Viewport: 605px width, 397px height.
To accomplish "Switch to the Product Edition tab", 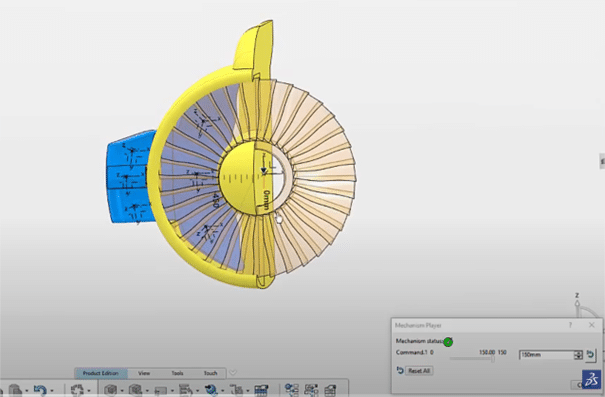I will [x=101, y=373].
